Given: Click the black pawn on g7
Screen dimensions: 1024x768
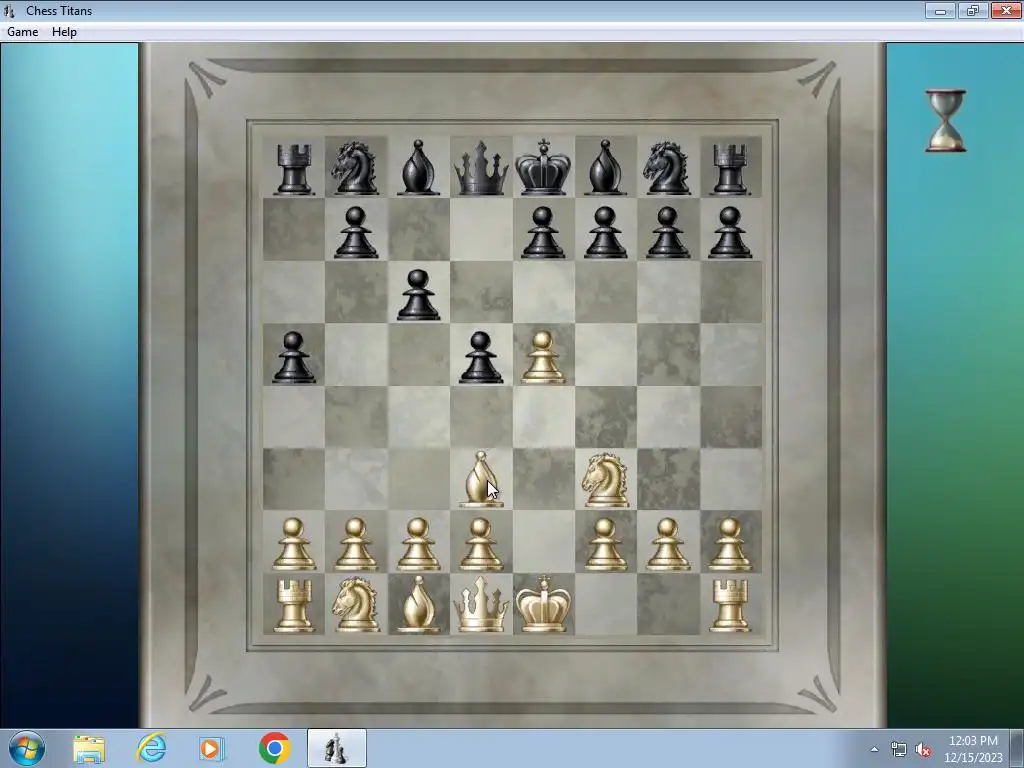Looking at the screenshot, I should tap(667, 232).
